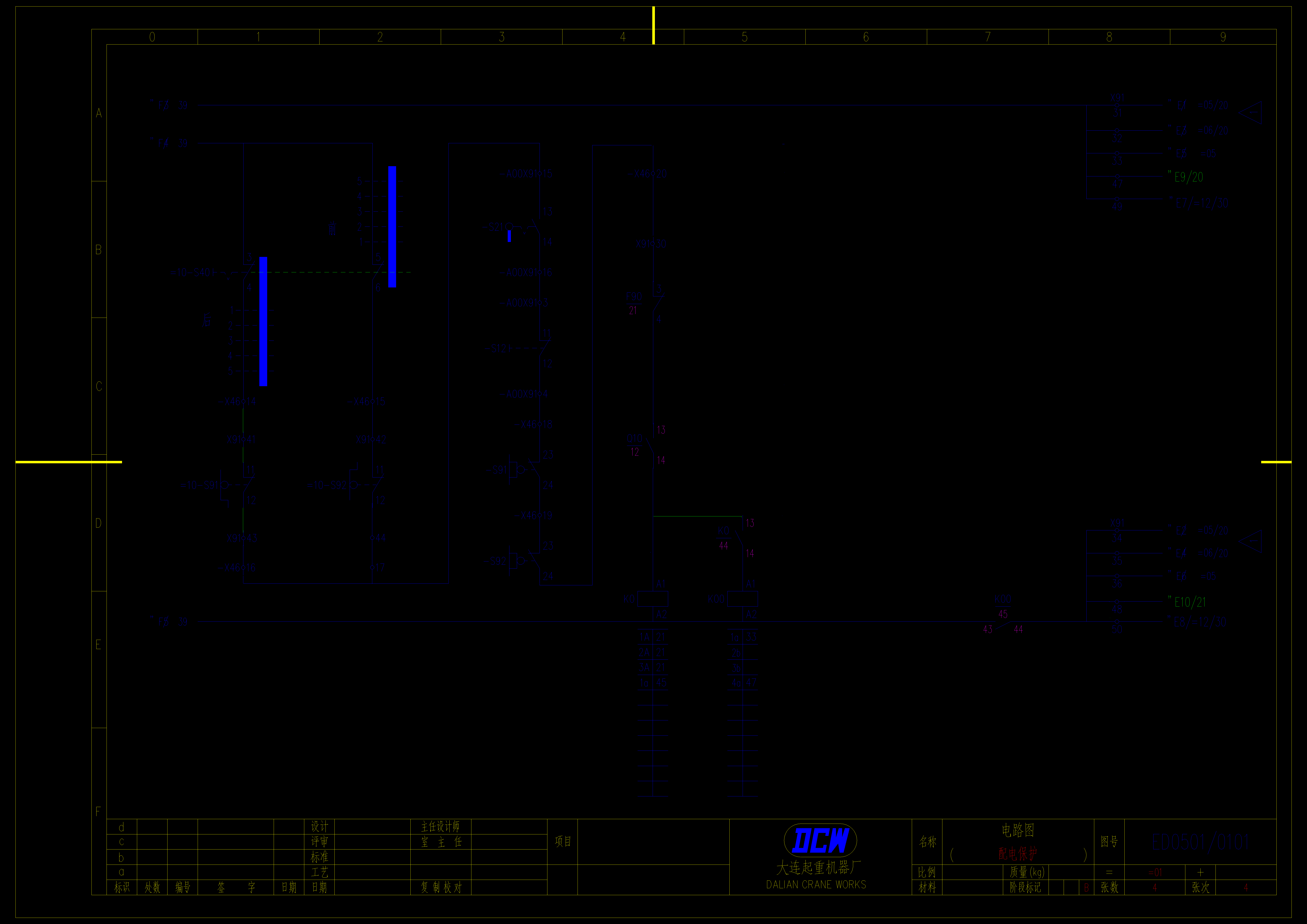
Task: Click the 质量(kg) label
Action: 1027,872
